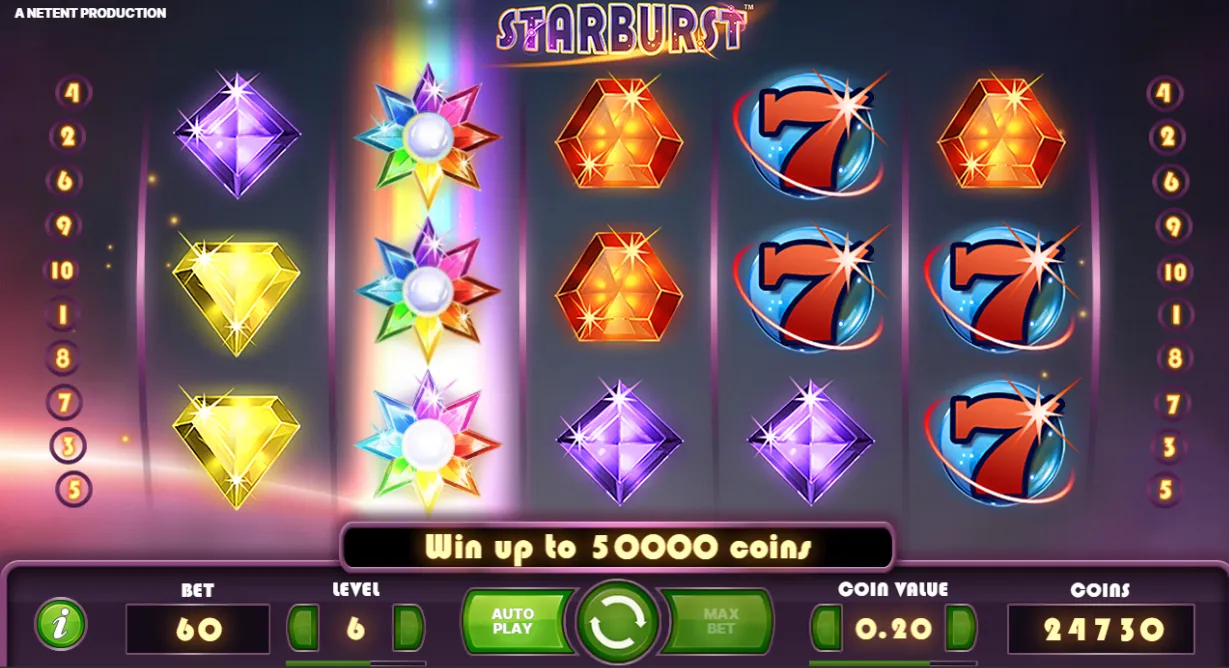Select payline 4 on the left side
Screen dimensions: 1229x668
72,93
